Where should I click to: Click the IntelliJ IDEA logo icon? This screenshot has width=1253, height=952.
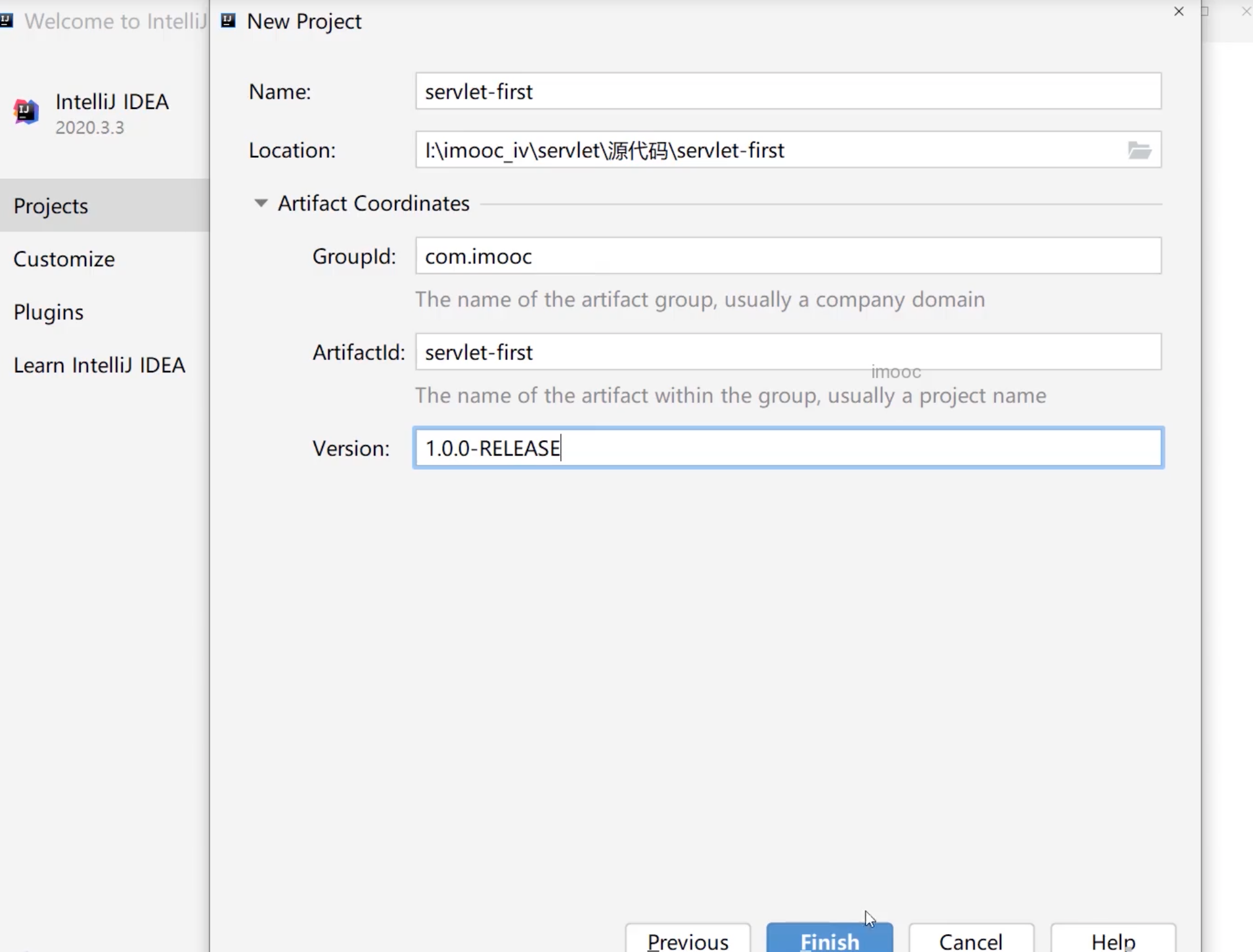(26, 112)
